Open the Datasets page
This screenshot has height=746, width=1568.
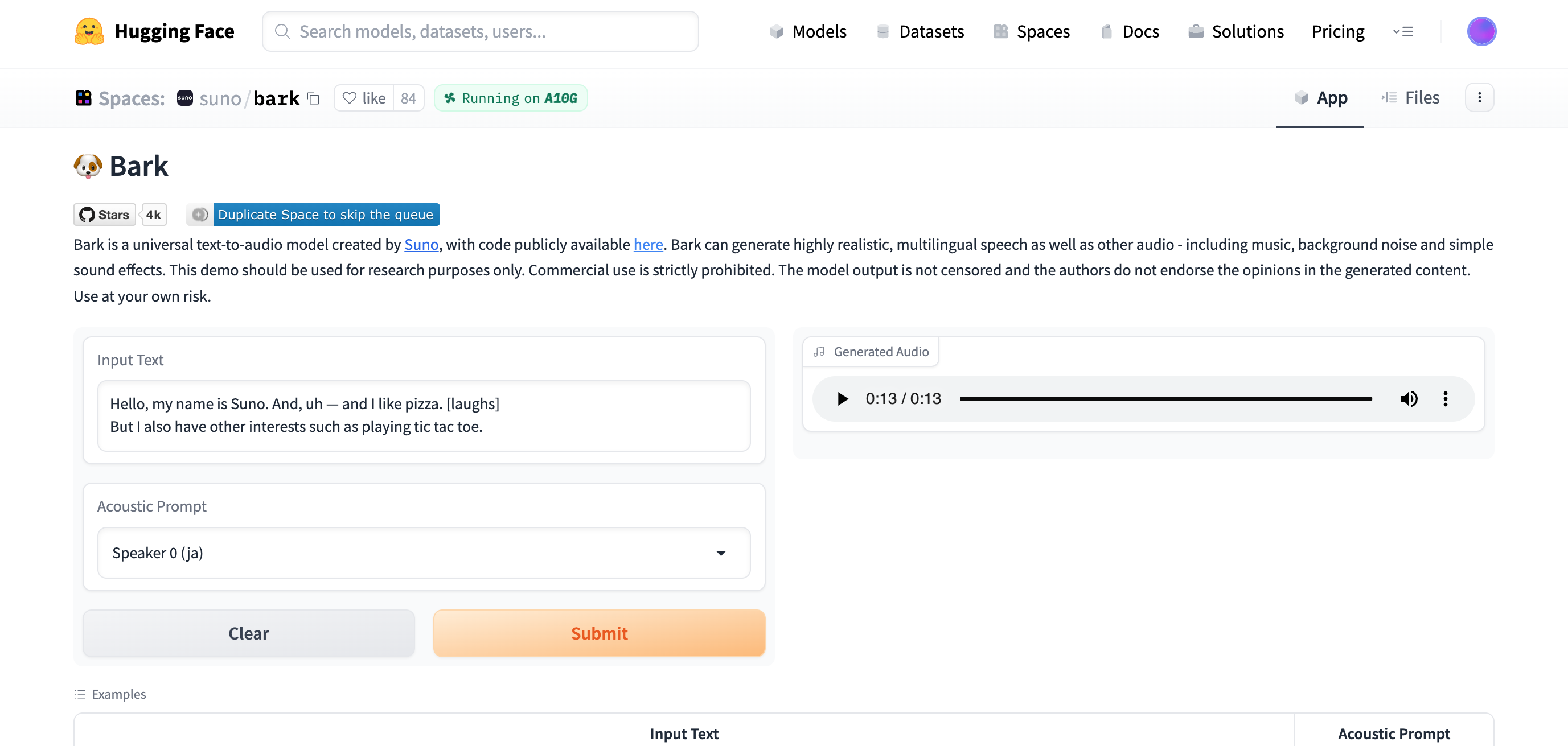tap(920, 31)
